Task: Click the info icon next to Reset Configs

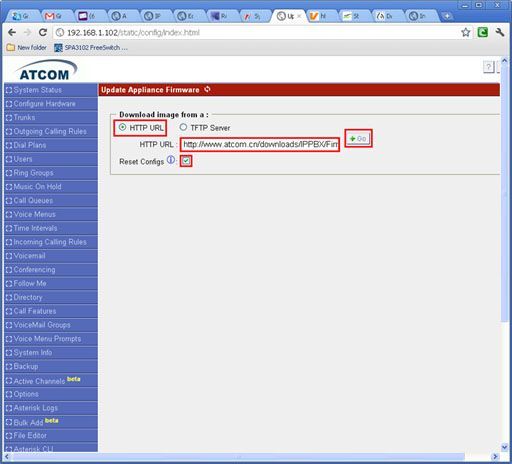Action: tap(171, 160)
